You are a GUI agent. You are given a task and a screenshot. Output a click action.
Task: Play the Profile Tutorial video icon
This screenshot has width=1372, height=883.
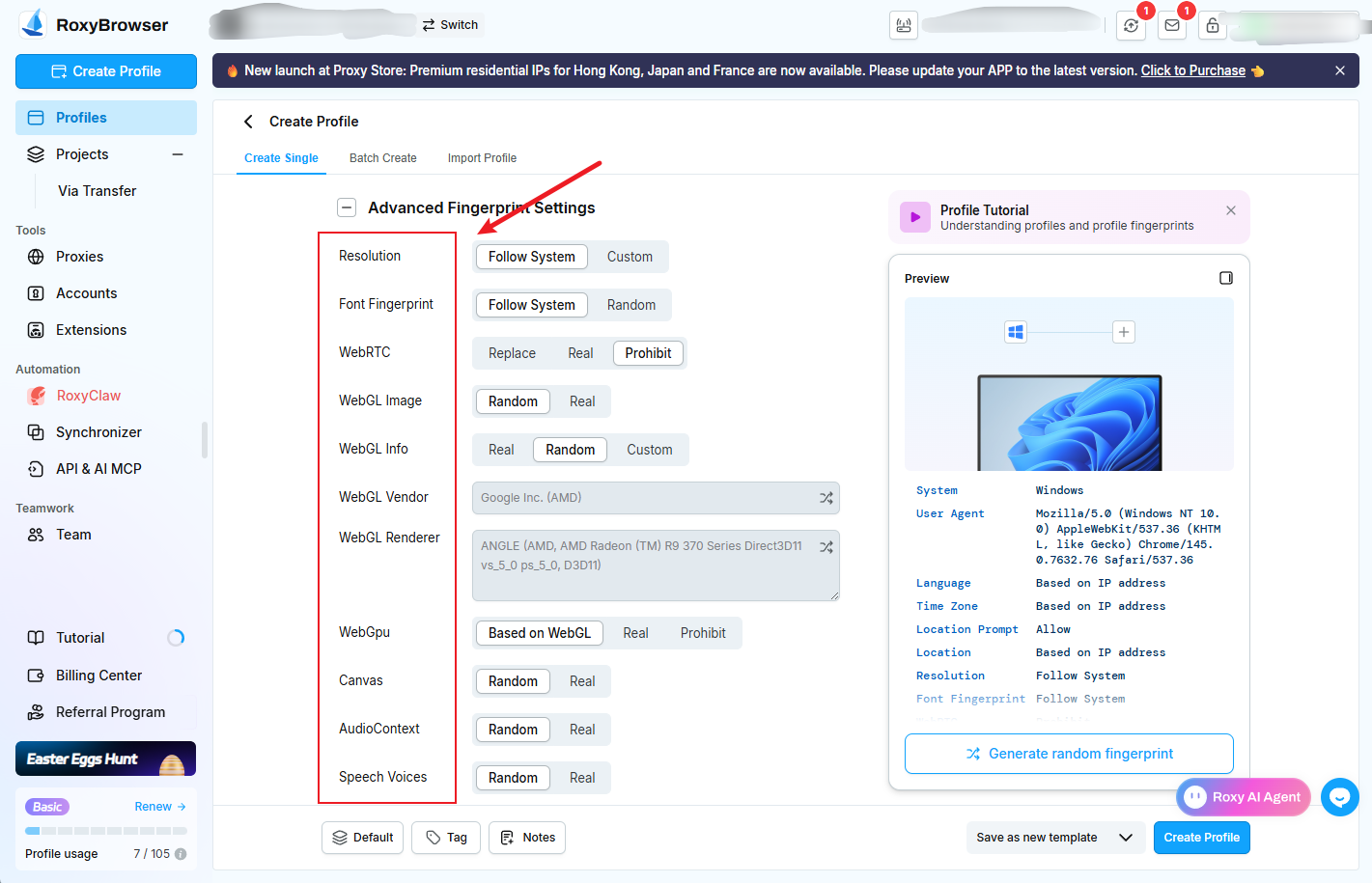click(914, 217)
